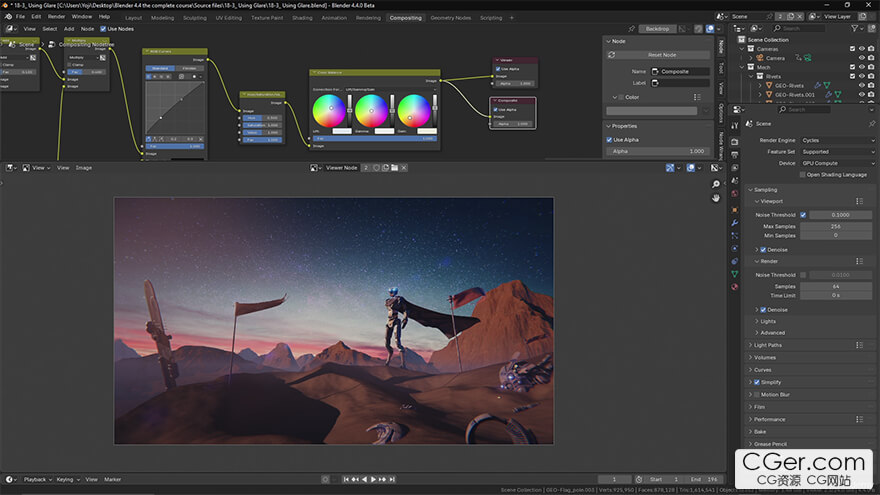Toggle the Backdrop button
The image size is (880, 495).
pyautogui.click(x=657, y=29)
